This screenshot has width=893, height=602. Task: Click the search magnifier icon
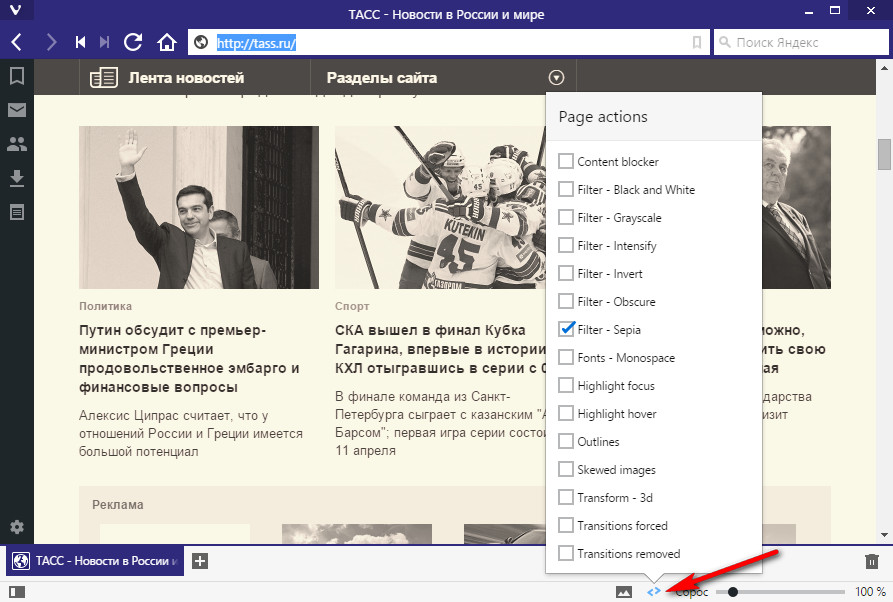[x=724, y=42]
